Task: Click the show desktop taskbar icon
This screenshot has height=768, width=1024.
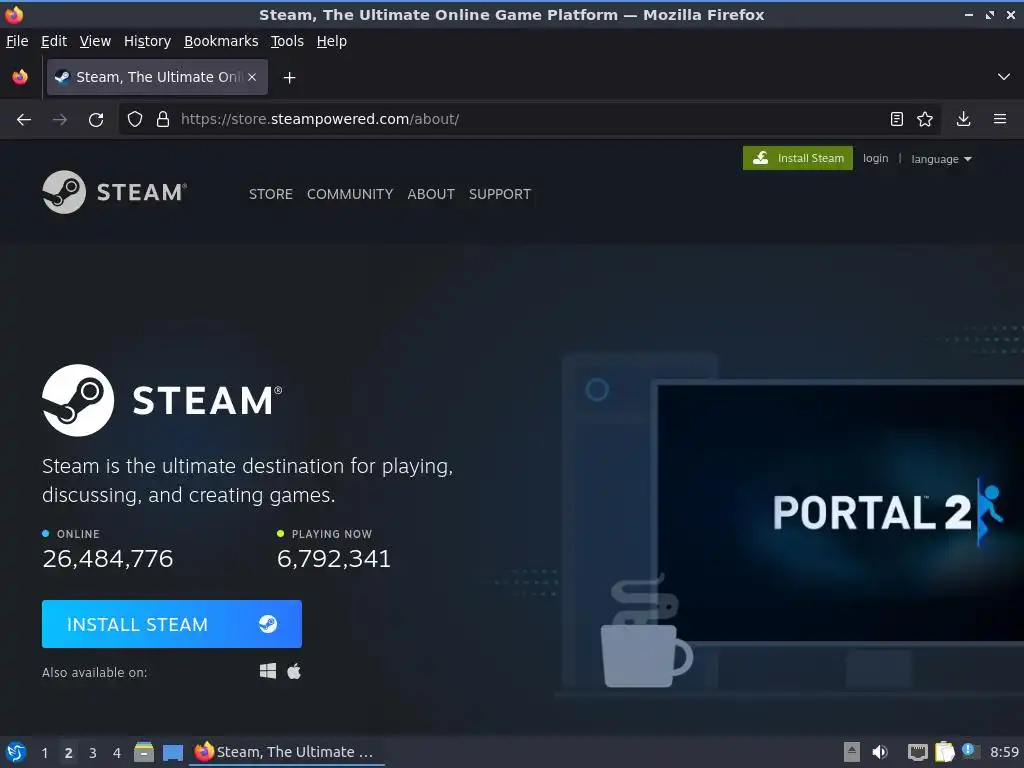Action: [172, 752]
